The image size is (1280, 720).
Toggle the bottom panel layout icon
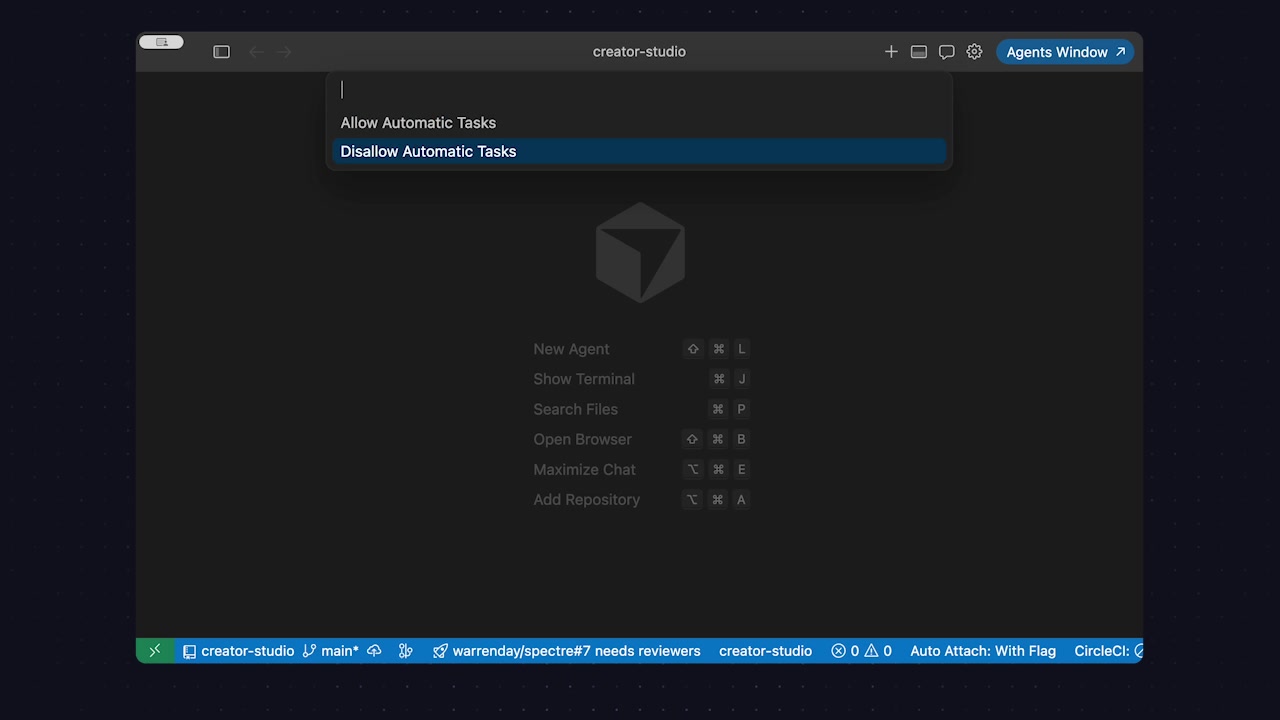[x=919, y=52]
